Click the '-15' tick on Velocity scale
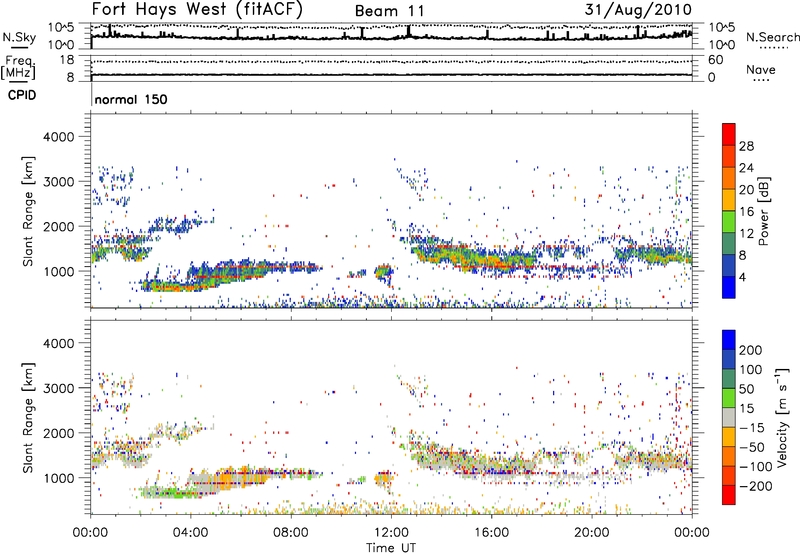 tap(752, 428)
